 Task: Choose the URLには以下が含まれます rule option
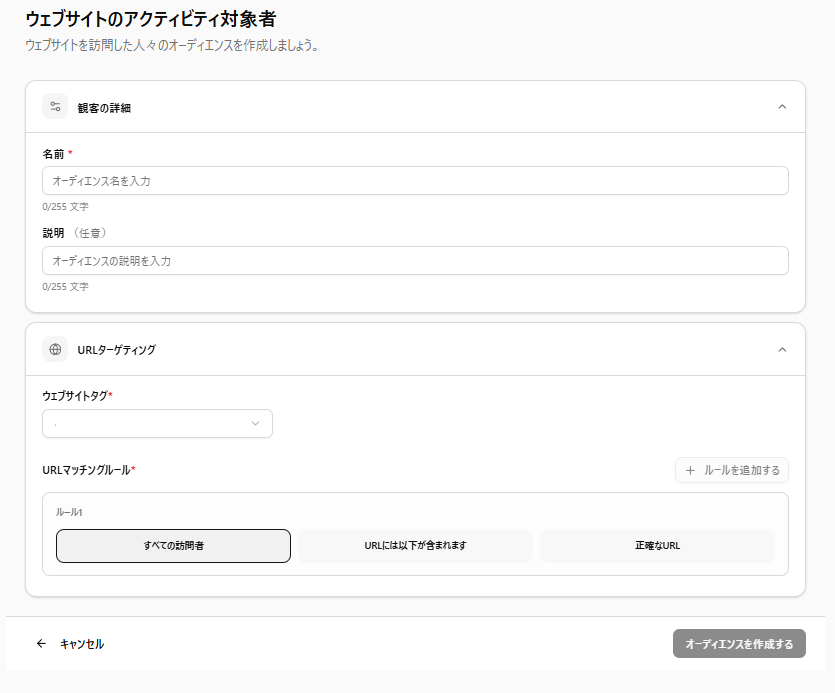click(415, 546)
